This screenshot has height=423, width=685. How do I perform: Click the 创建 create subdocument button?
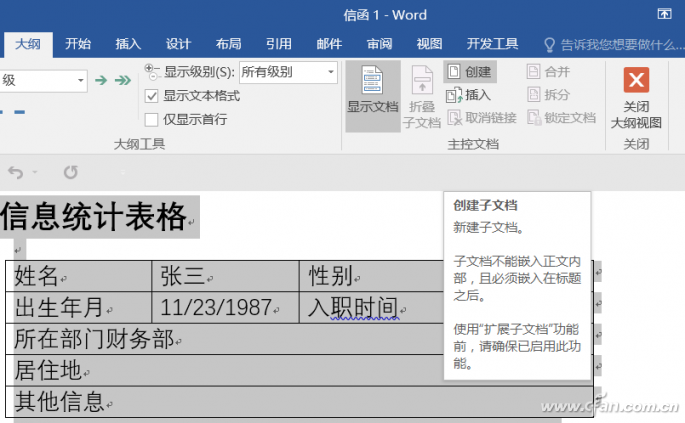[470, 72]
